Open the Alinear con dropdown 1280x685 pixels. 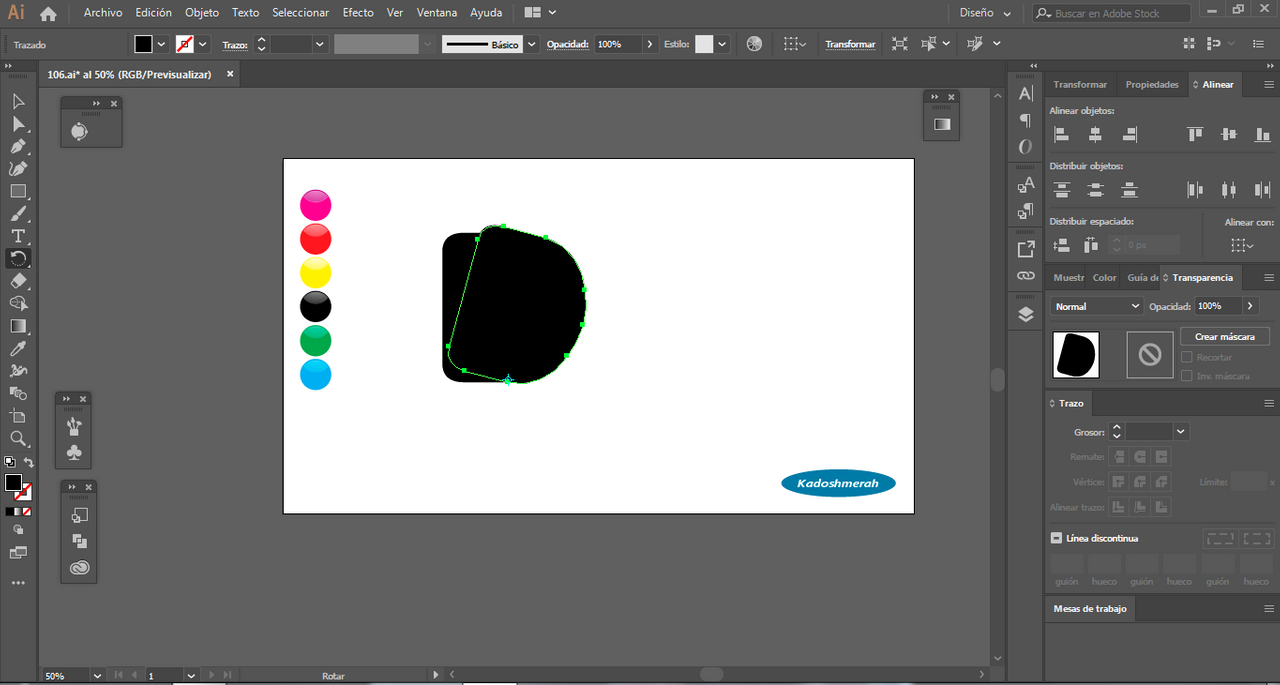(1242, 245)
